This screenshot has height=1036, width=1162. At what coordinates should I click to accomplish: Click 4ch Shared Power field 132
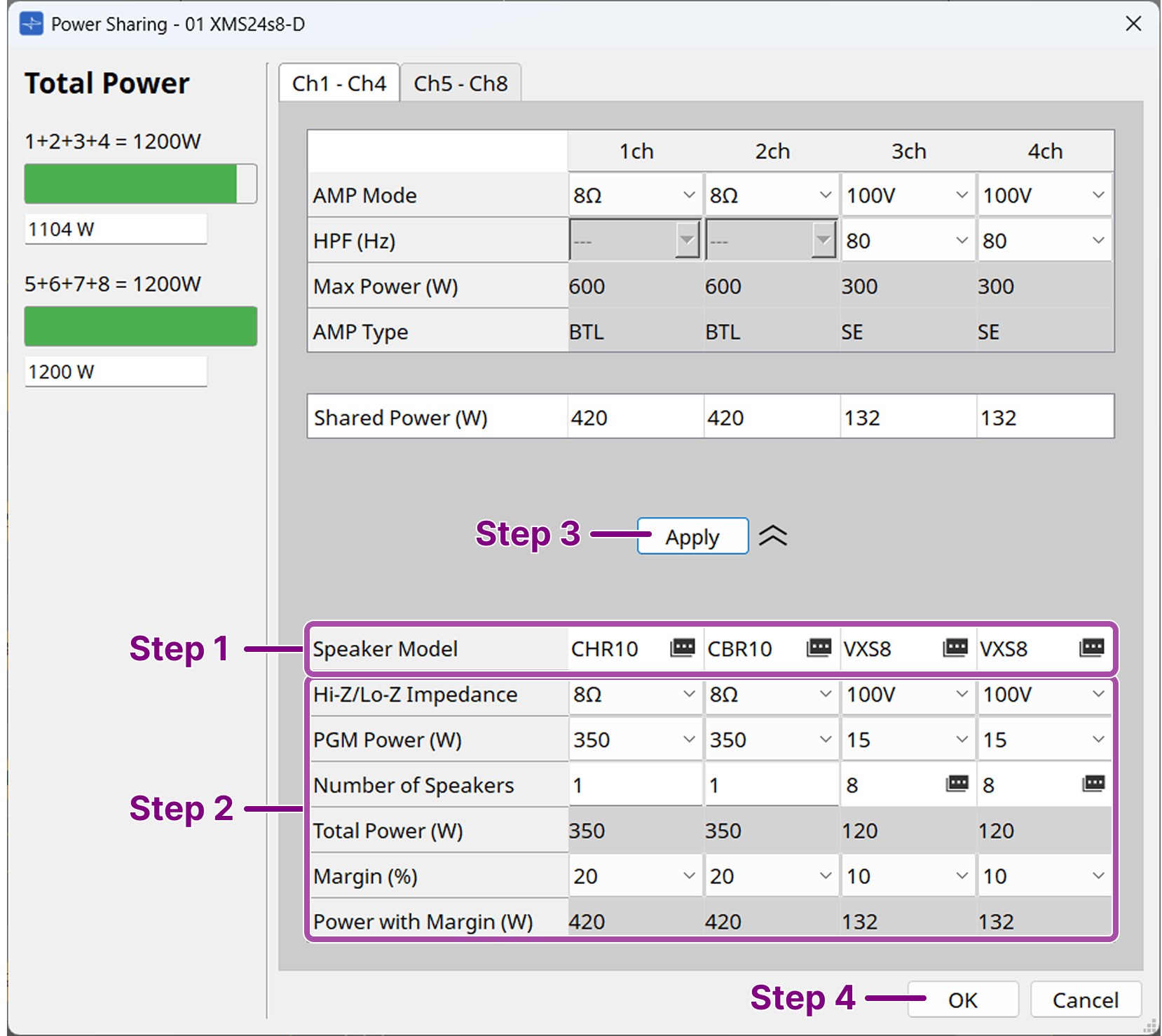pos(1045,417)
